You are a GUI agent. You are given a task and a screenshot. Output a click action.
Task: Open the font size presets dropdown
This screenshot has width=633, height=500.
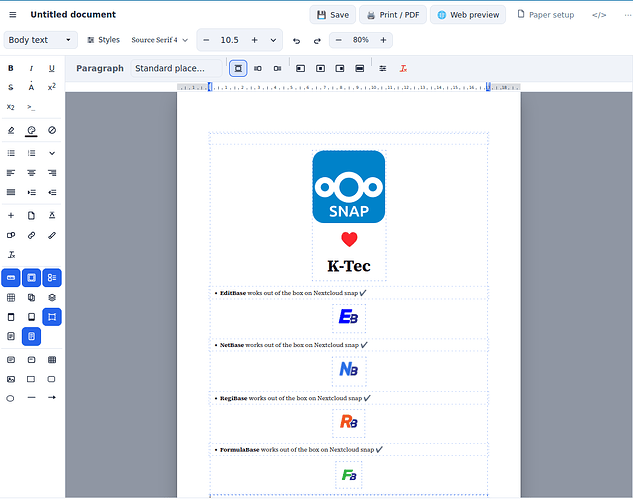pyautogui.click(x=273, y=40)
